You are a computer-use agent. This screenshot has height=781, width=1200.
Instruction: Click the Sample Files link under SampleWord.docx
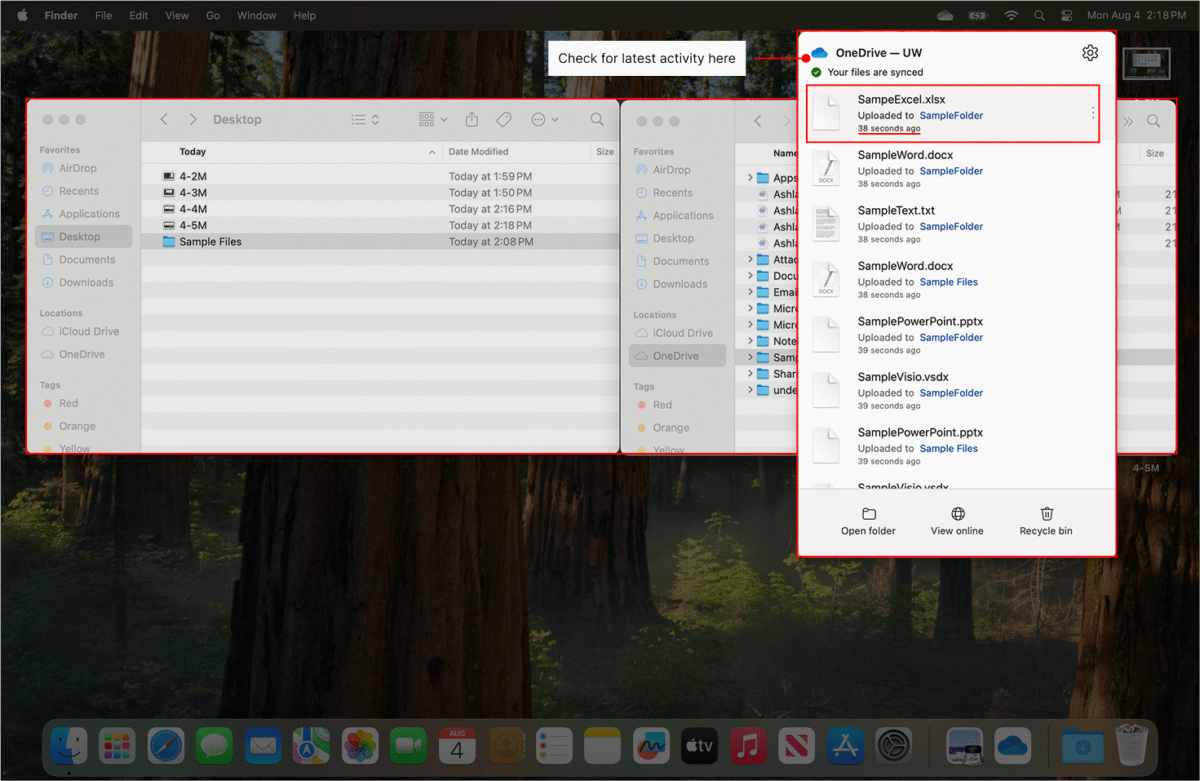948,281
